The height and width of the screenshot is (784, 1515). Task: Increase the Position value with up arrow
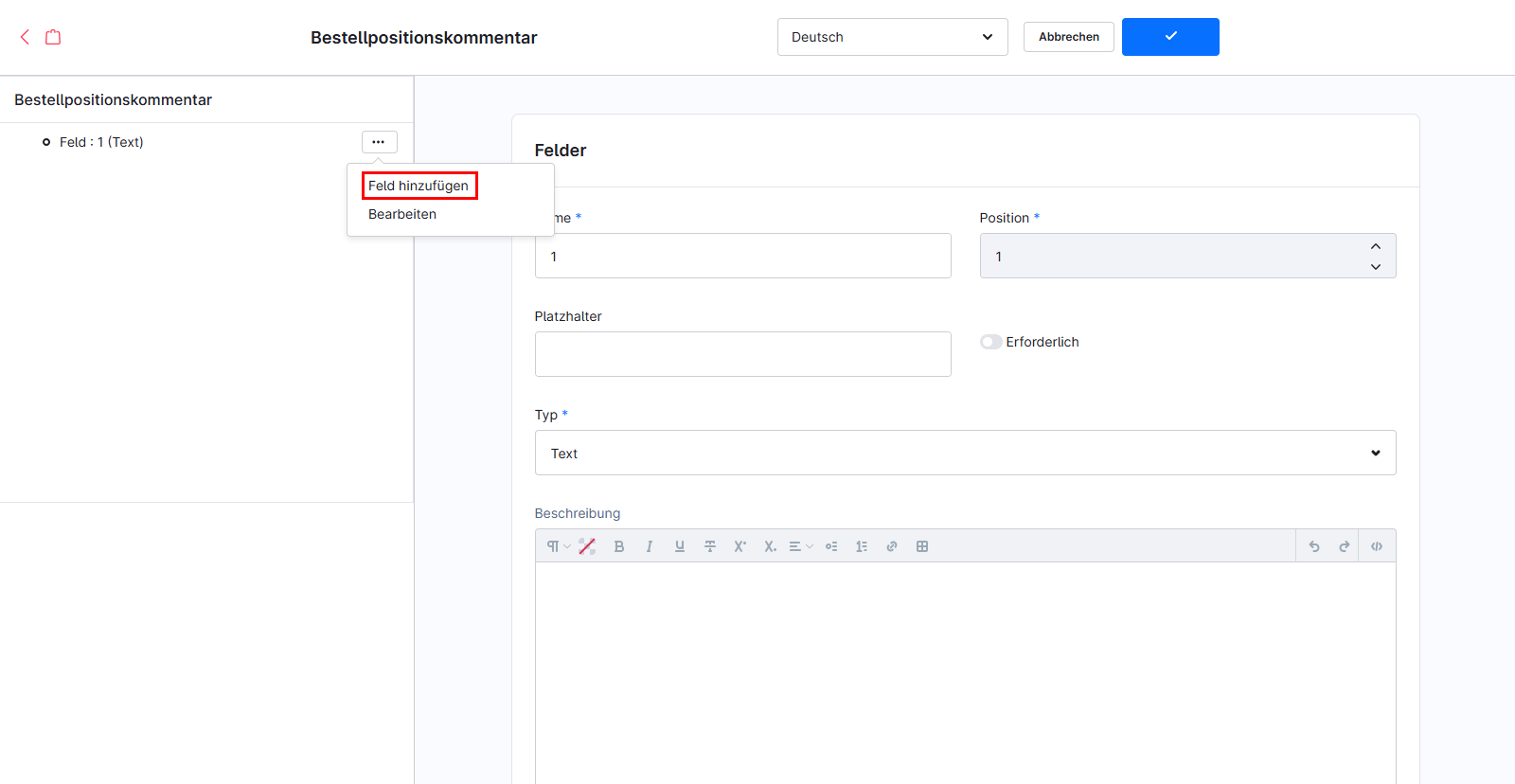(x=1376, y=246)
